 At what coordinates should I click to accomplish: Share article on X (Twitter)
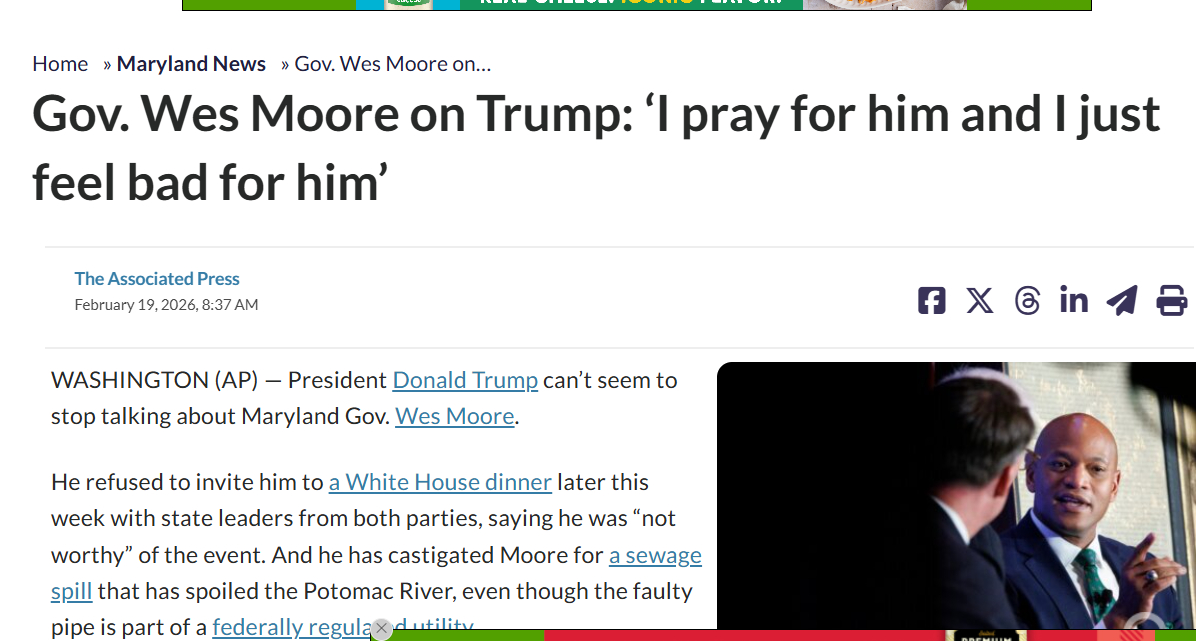(x=980, y=300)
